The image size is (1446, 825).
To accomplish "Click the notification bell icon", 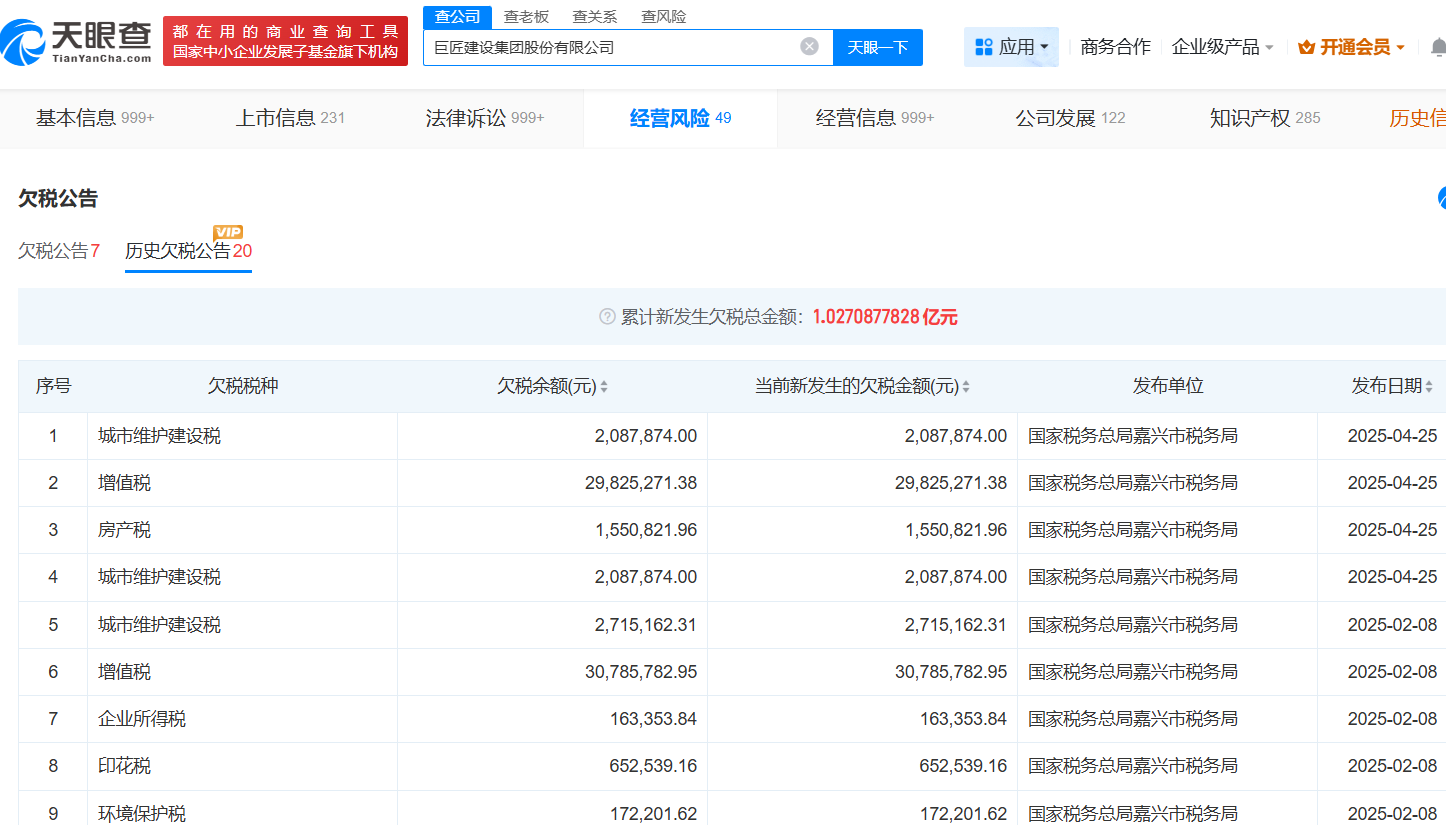I will [1437, 47].
